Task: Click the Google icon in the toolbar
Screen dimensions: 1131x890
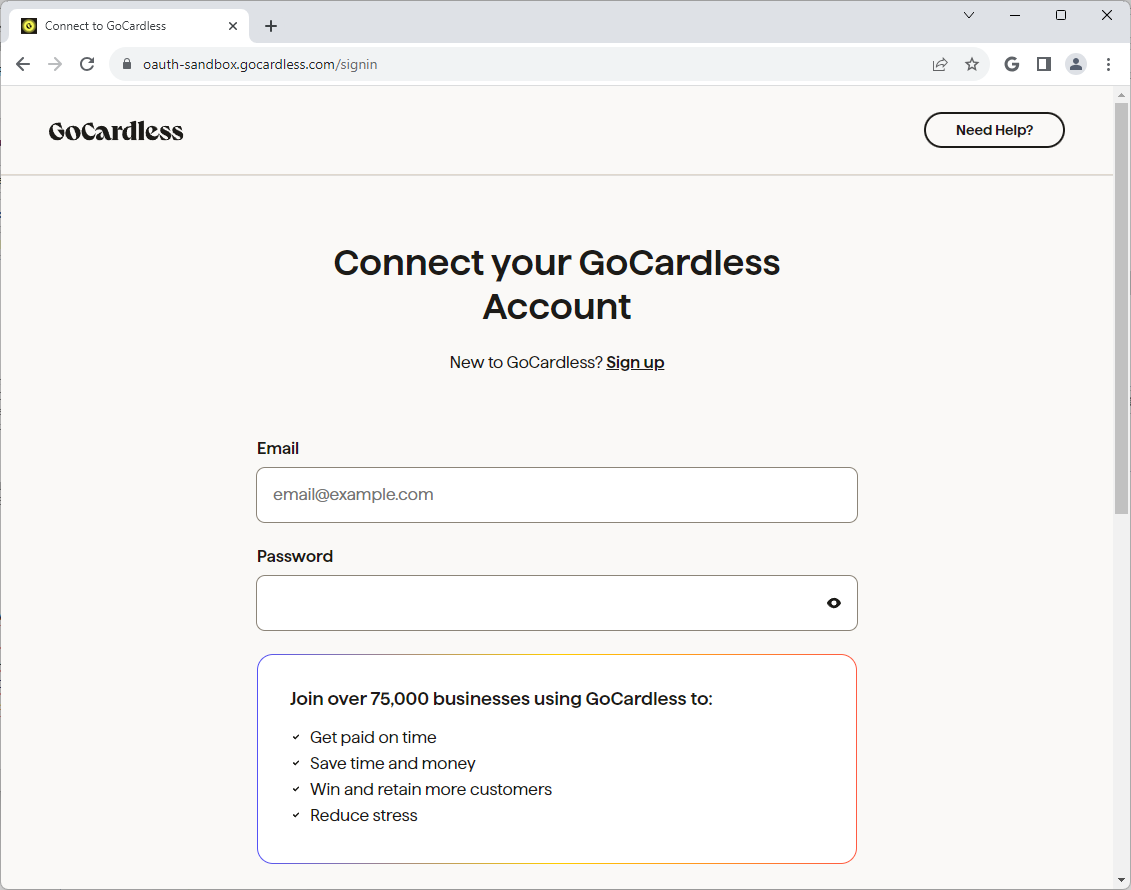Action: click(1011, 63)
